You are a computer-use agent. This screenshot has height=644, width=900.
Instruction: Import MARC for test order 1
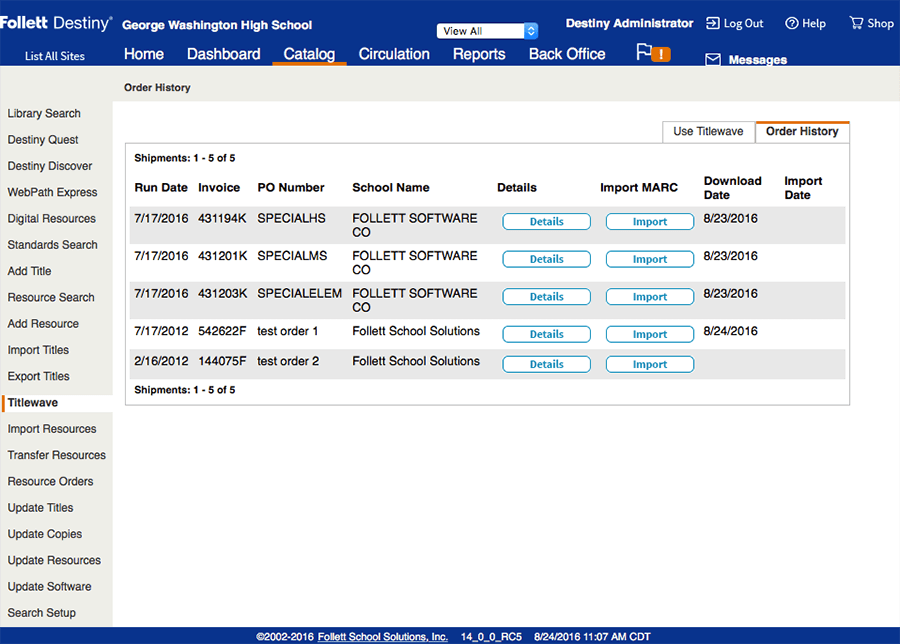point(650,334)
